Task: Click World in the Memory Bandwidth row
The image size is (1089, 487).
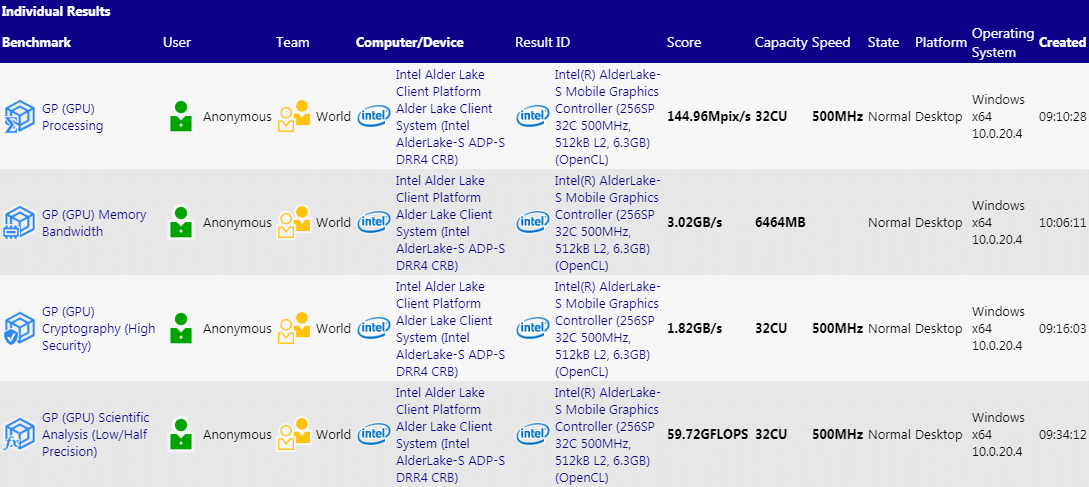Action: 333,223
